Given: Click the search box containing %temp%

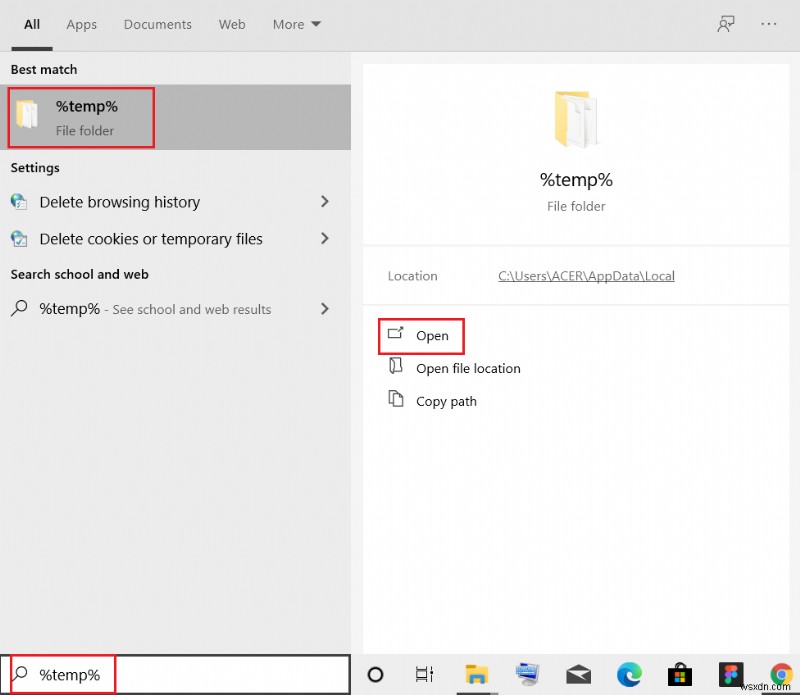Looking at the screenshot, I should click(x=176, y=675).
